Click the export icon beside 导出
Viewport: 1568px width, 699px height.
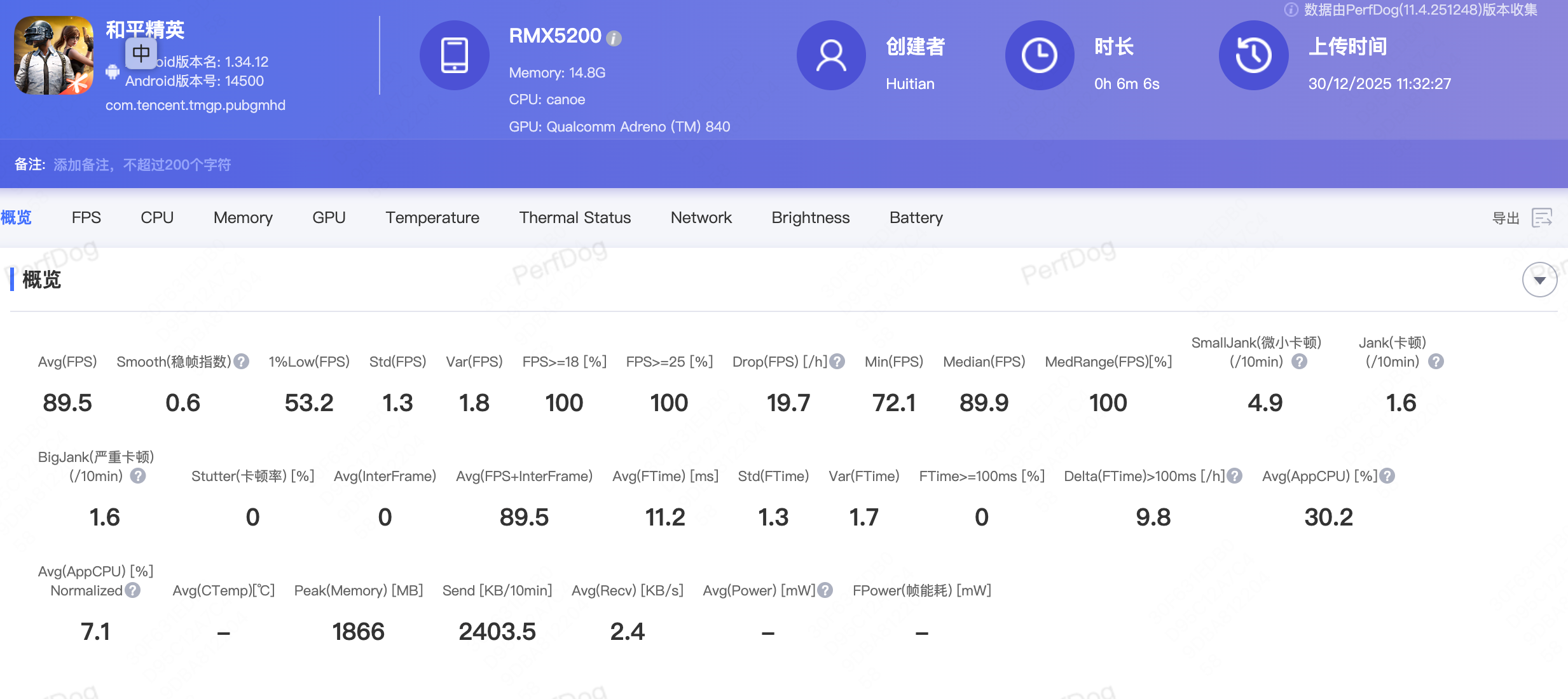1542,218
